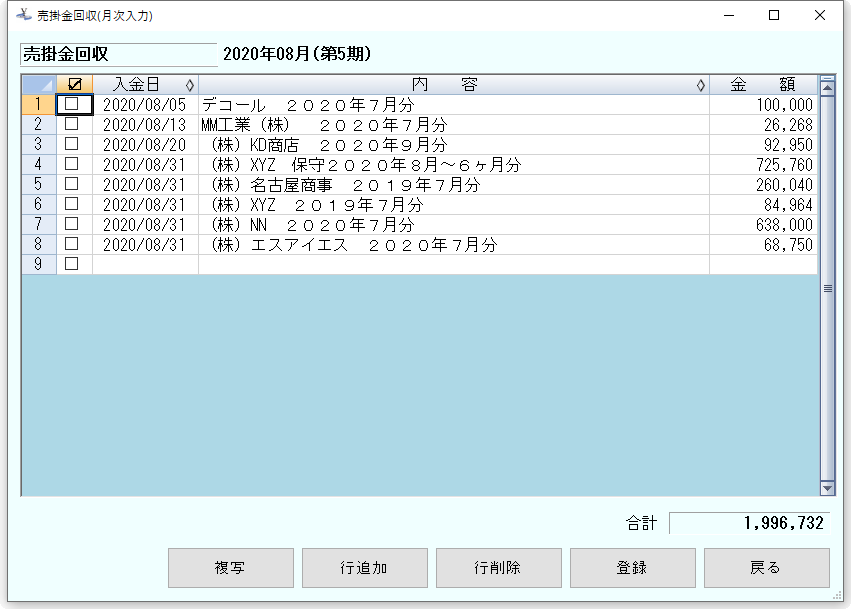
Task: Click the vertical scrollbar thumb grip
Action: click(x=827, y=288)
